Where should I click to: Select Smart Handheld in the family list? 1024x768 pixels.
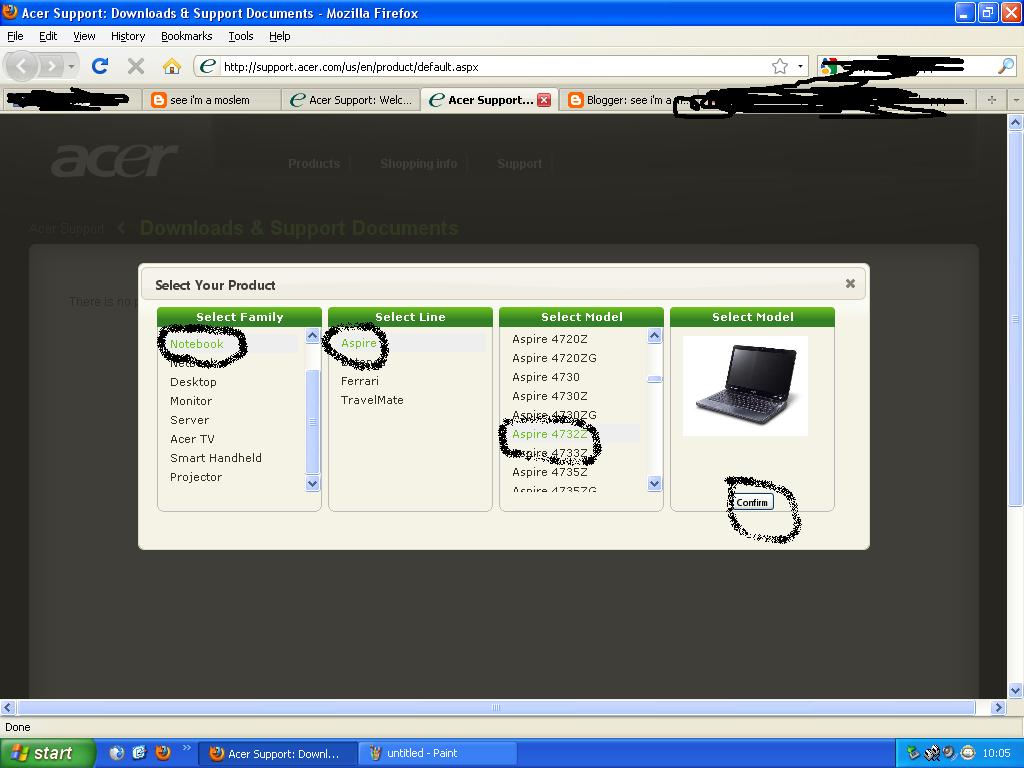[216, 458]
